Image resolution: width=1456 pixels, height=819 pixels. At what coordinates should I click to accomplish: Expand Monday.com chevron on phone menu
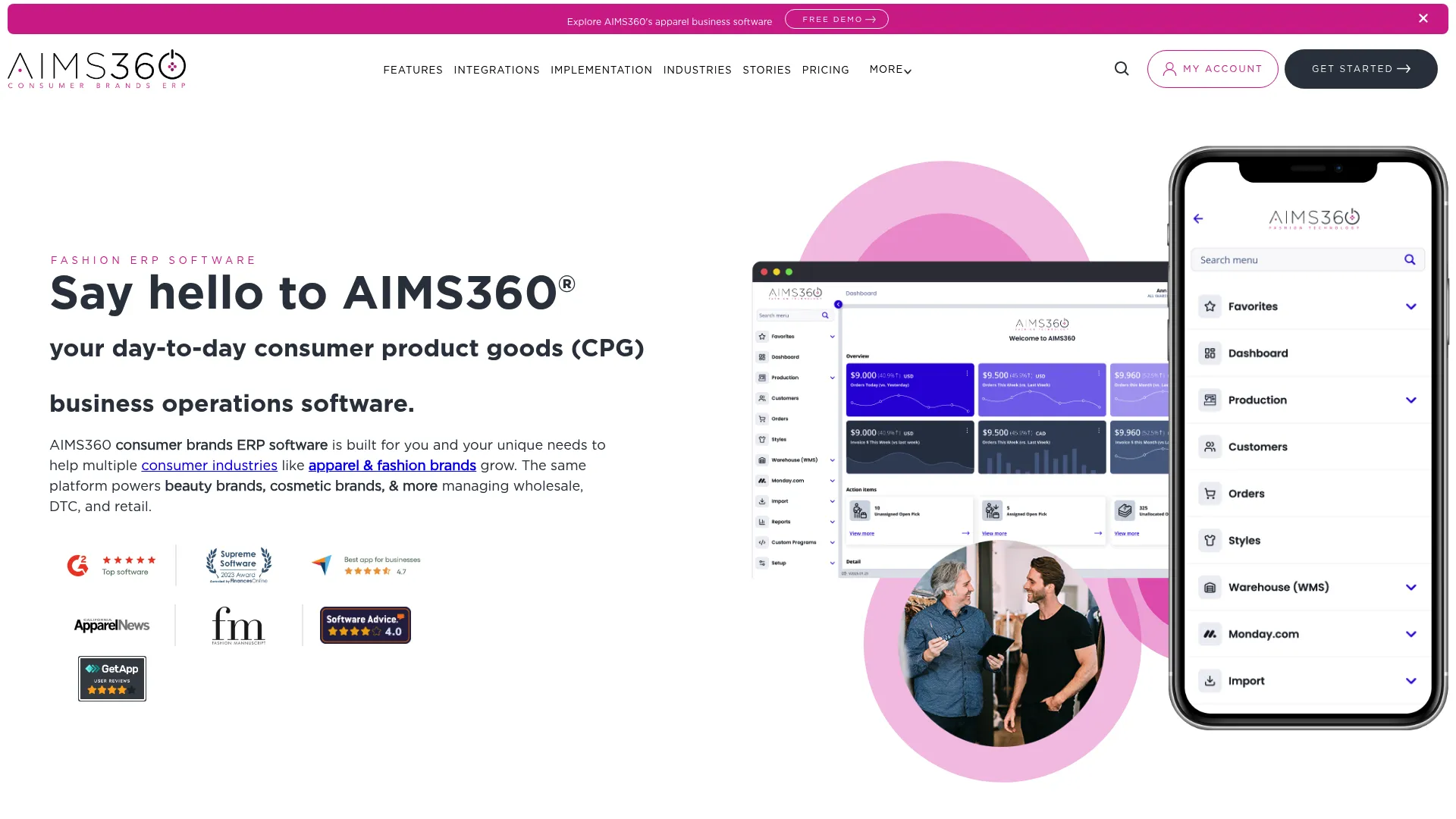click(x=1411, y=635)
